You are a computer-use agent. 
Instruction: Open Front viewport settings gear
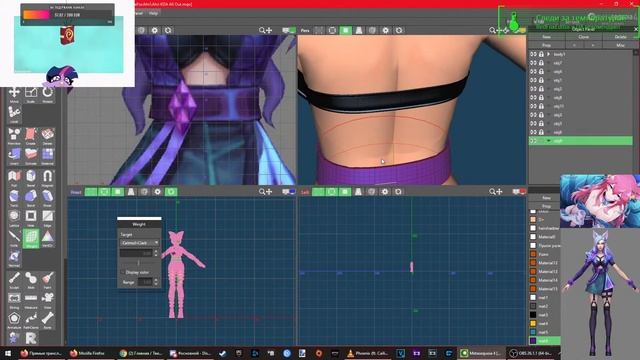(x=158, y=191)
